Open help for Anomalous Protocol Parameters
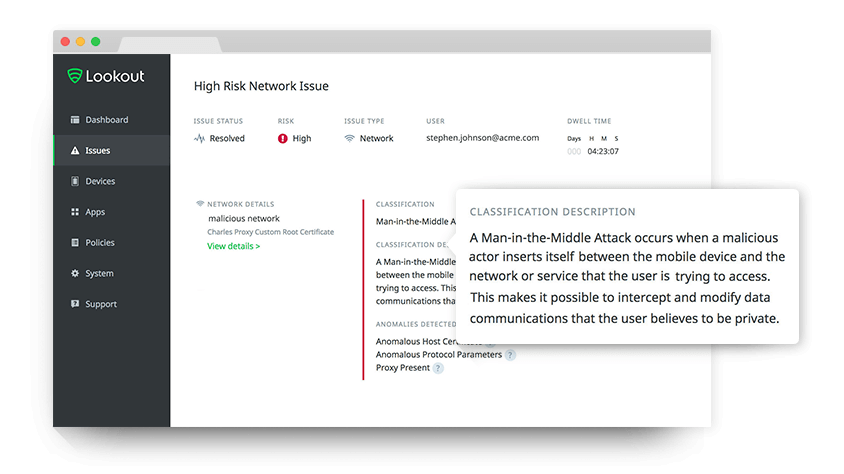 510,355
